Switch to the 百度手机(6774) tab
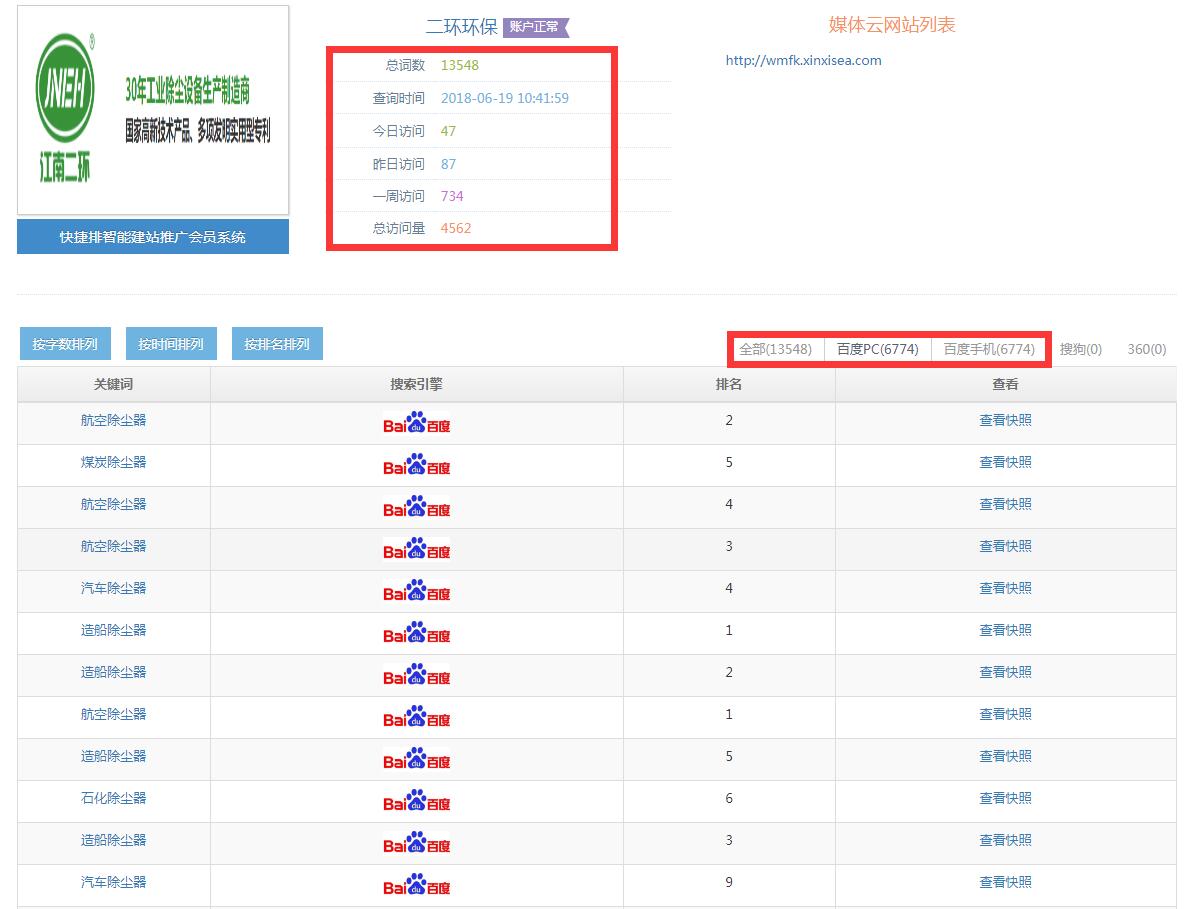1191x909 pixels. [x=989, y=349]
